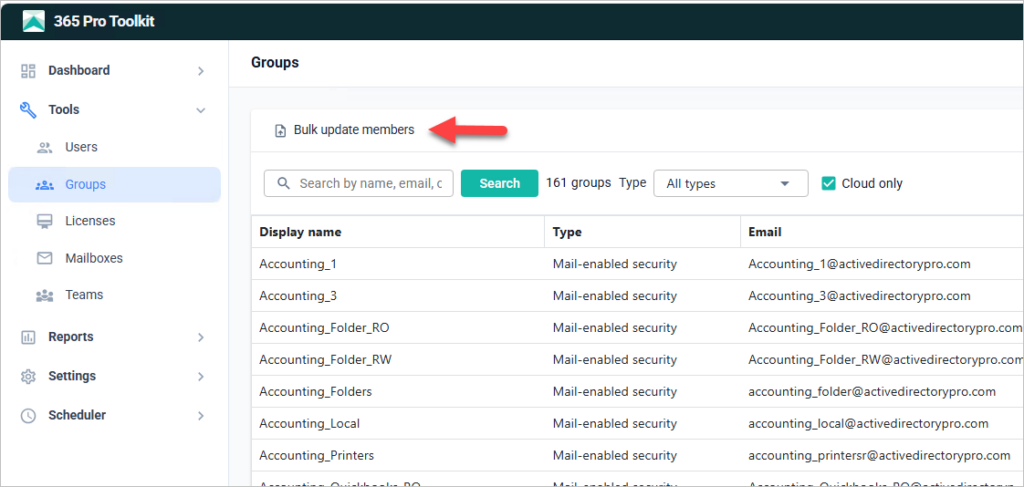
Task: Click the 161 groups count text
Action: point(579,183)
